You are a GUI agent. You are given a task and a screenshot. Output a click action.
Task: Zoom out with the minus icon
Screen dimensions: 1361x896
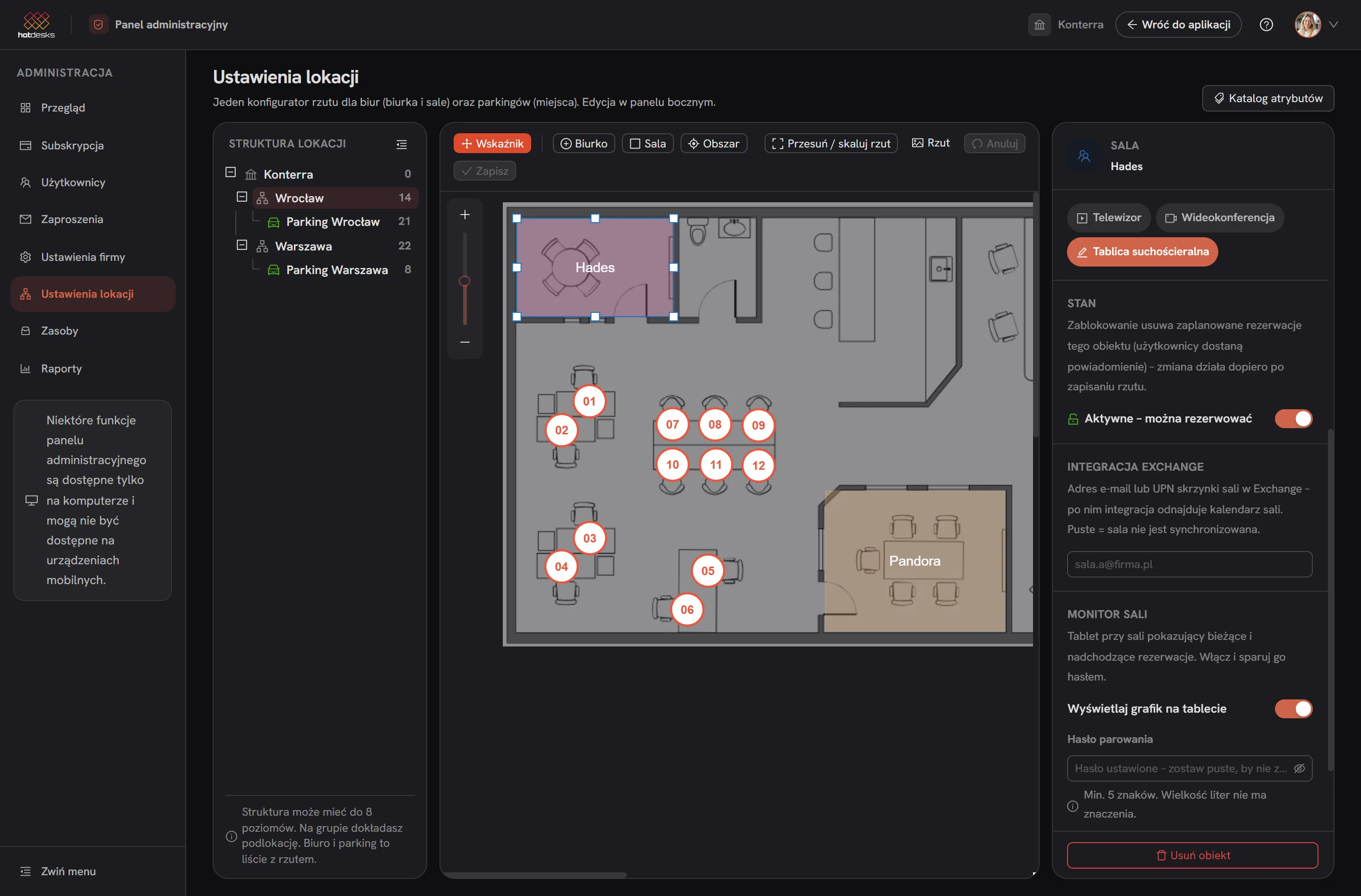[465, 342]
